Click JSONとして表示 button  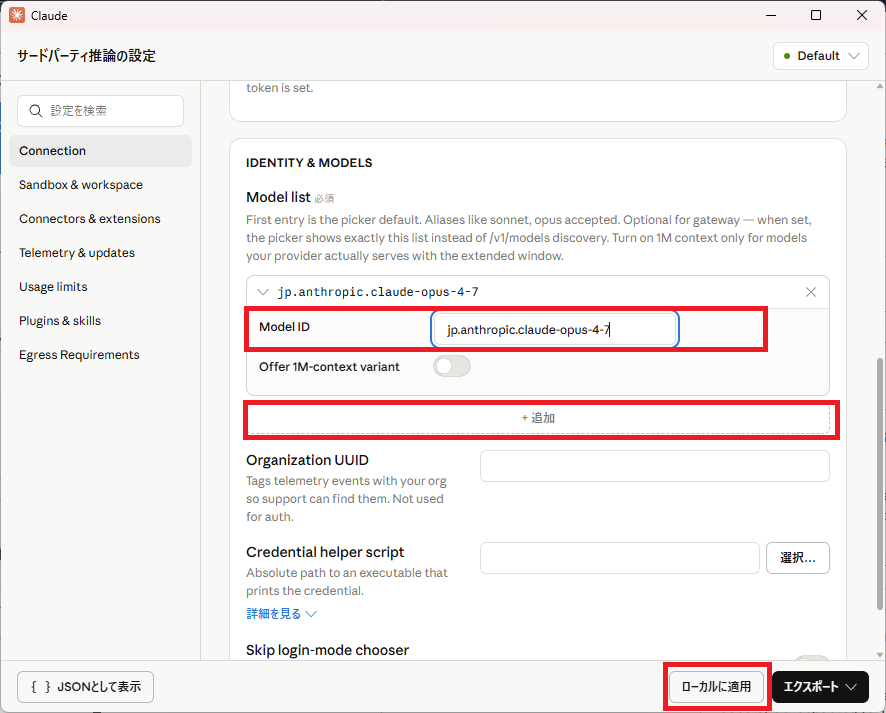pos(85,686)
